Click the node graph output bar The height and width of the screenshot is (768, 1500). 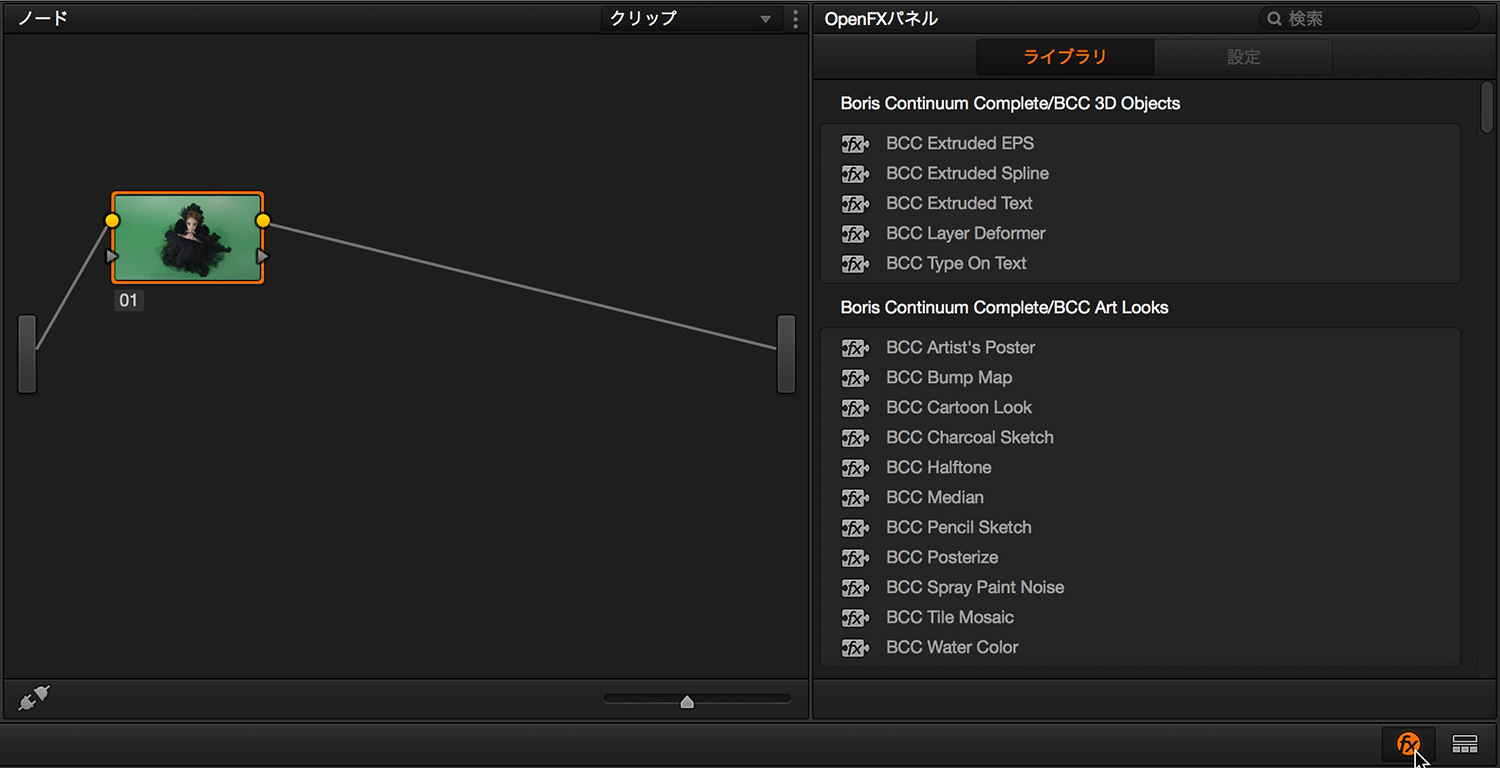coord(786,354)
